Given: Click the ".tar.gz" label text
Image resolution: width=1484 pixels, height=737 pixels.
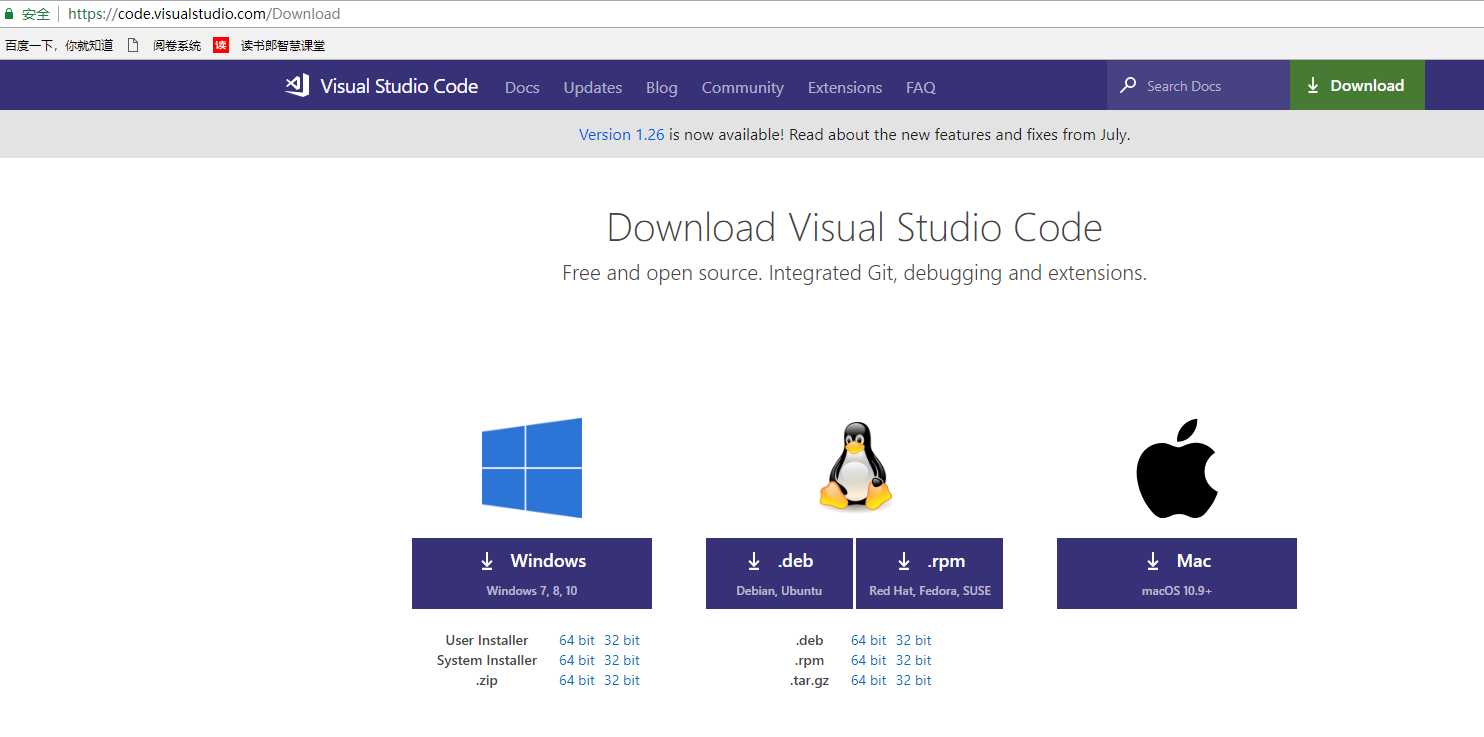Looking at the screenshot, I should tap(809, 680).
